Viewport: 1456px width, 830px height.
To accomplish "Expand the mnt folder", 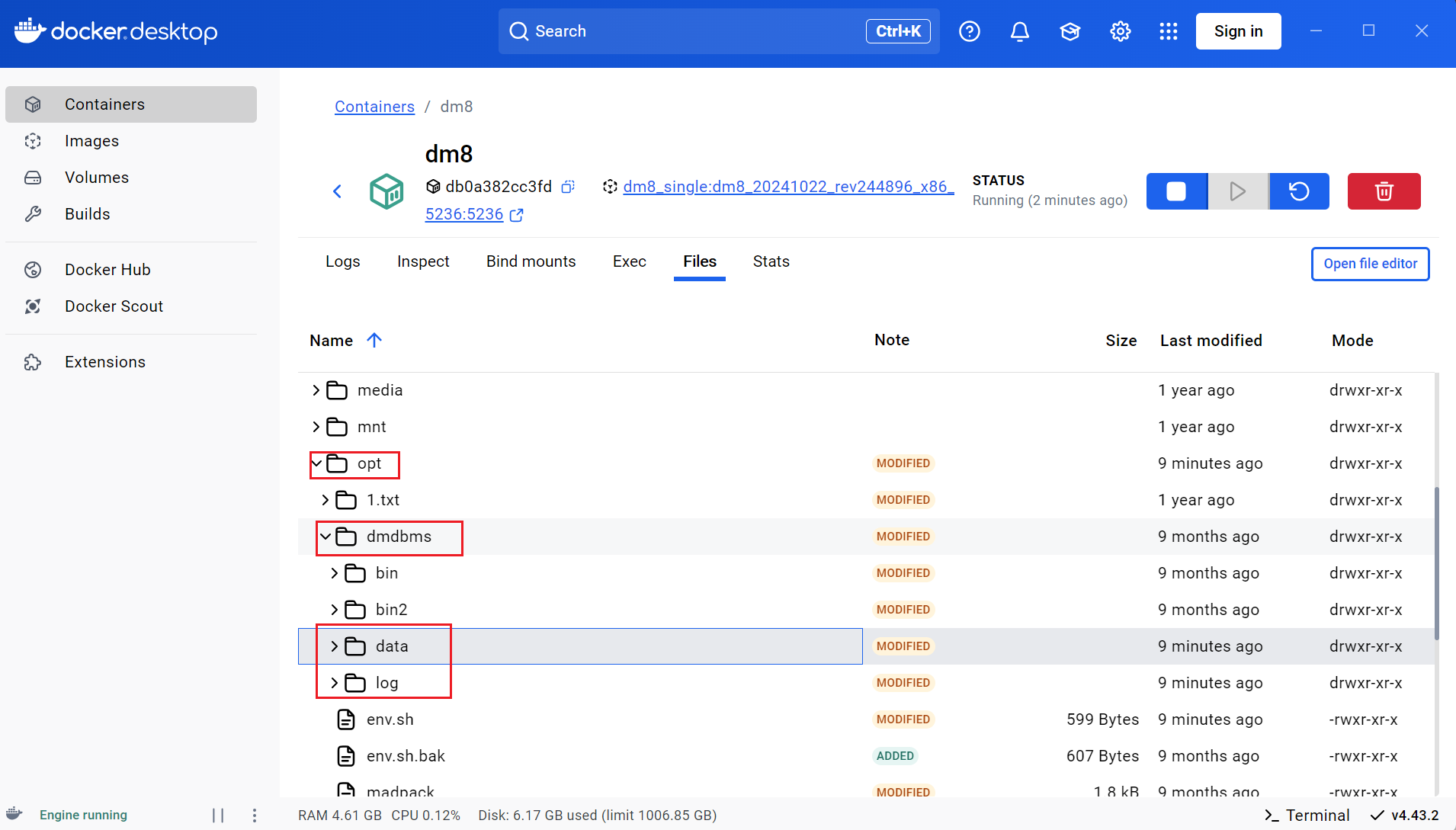I will pyautogui.click(x=316, y=427).
